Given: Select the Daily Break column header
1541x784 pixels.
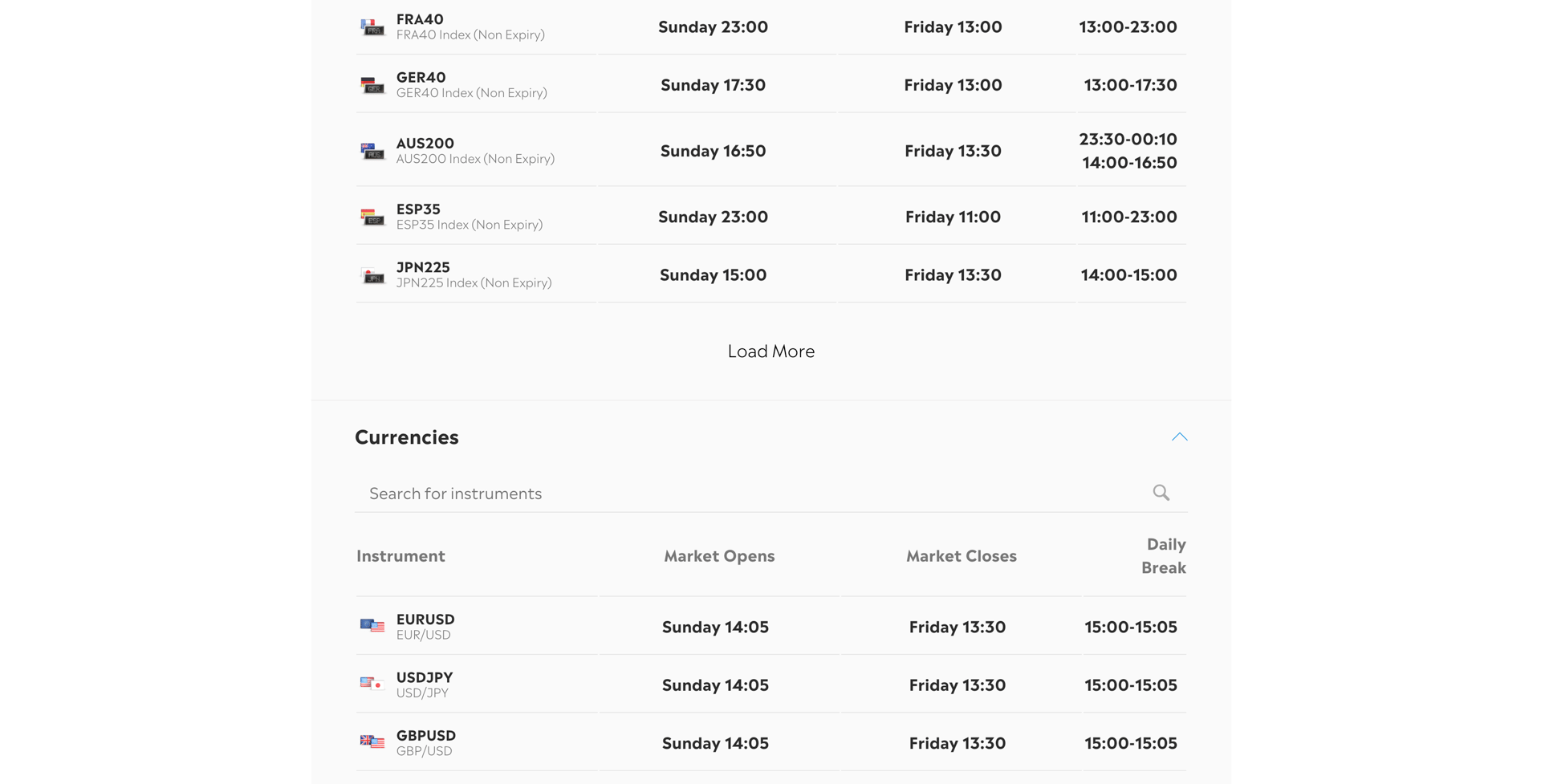Looking at the screenshot, I should [1164, 555].
